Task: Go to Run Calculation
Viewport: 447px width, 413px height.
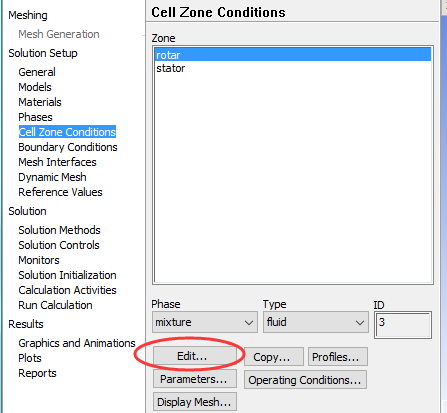Action: point(55,305)
